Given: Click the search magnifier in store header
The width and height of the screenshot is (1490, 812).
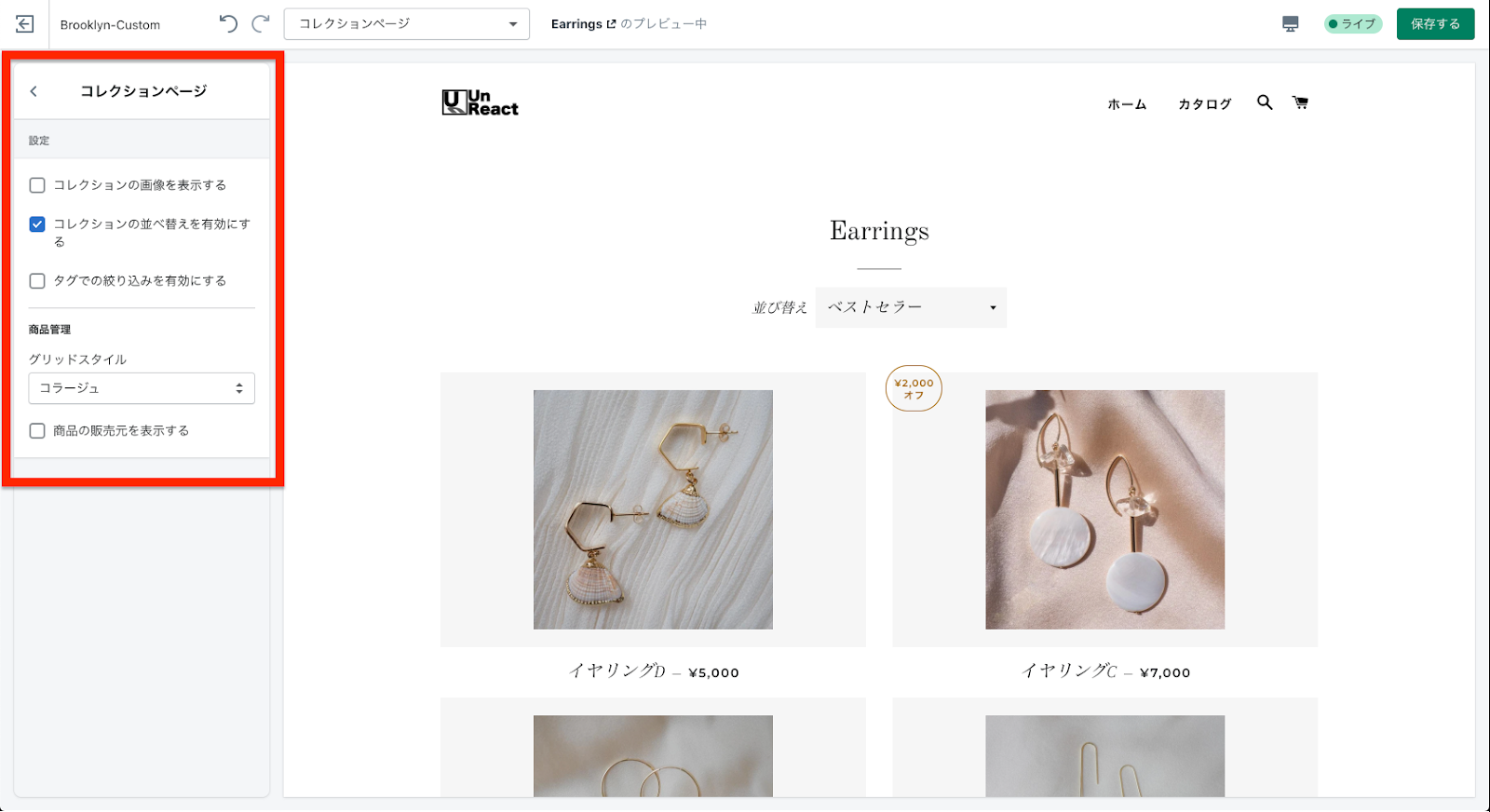Looking at the screenshot, I should [x=1265, y=102].
